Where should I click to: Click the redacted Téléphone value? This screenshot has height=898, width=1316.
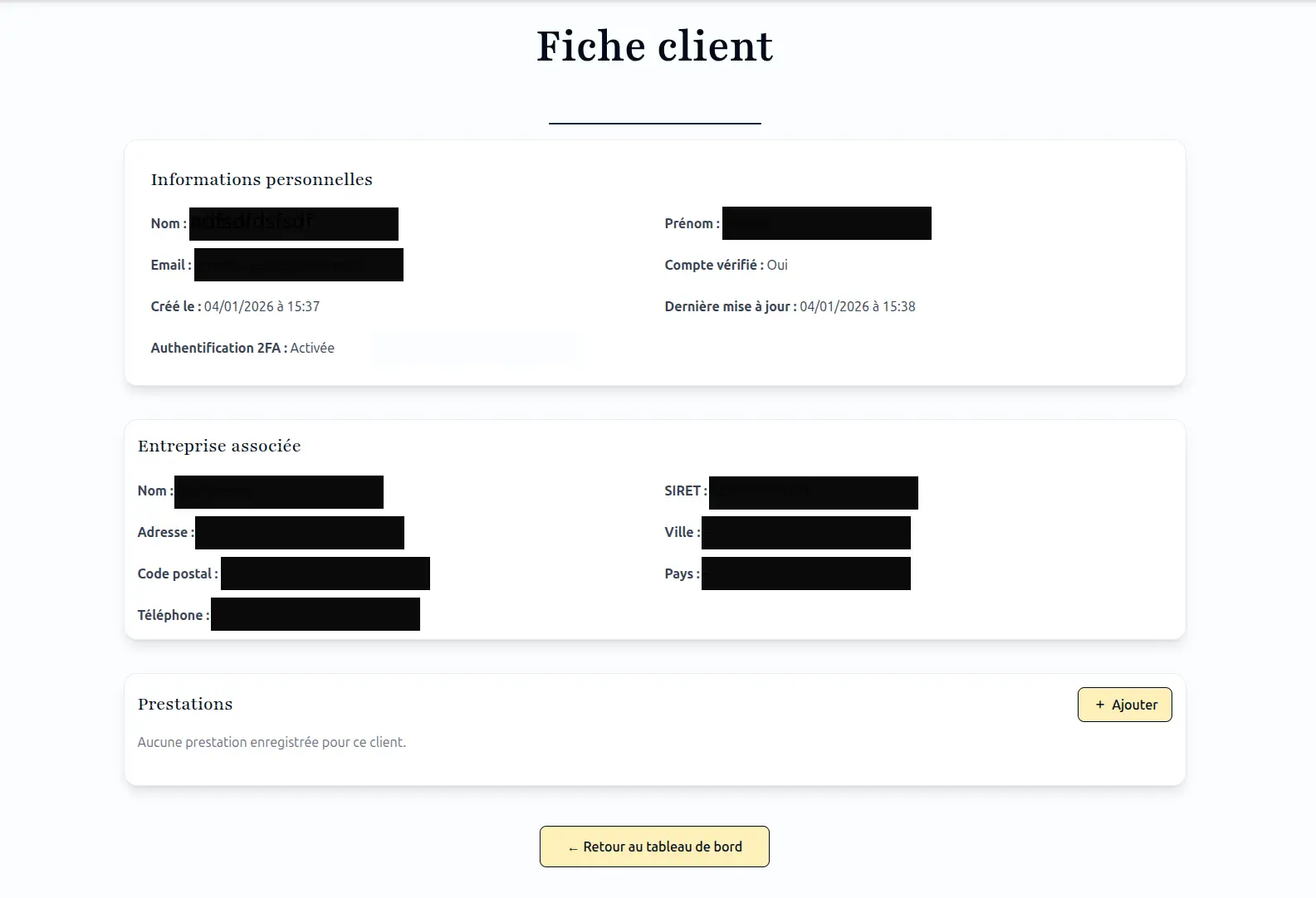coord(315,614)
